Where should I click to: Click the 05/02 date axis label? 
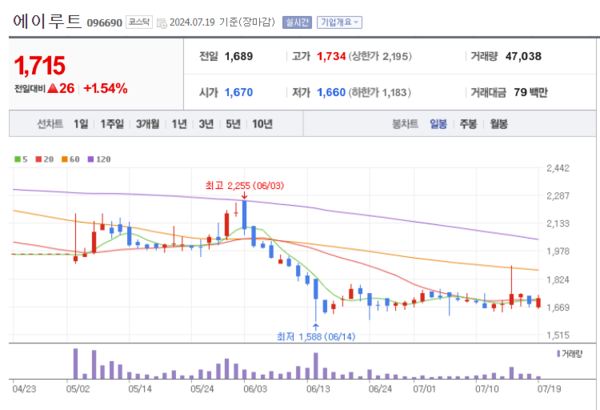pos(78,389)
